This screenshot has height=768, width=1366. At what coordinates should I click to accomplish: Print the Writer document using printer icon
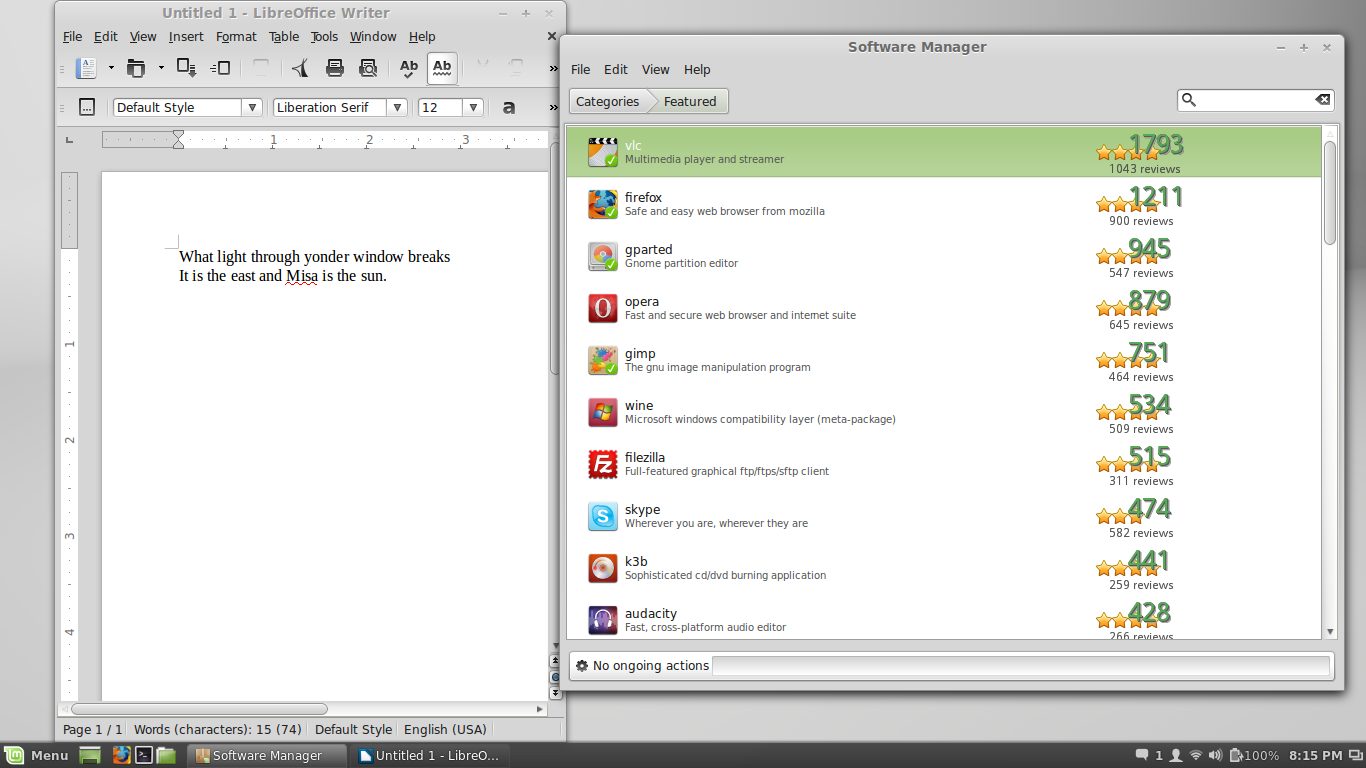point(335,68)
